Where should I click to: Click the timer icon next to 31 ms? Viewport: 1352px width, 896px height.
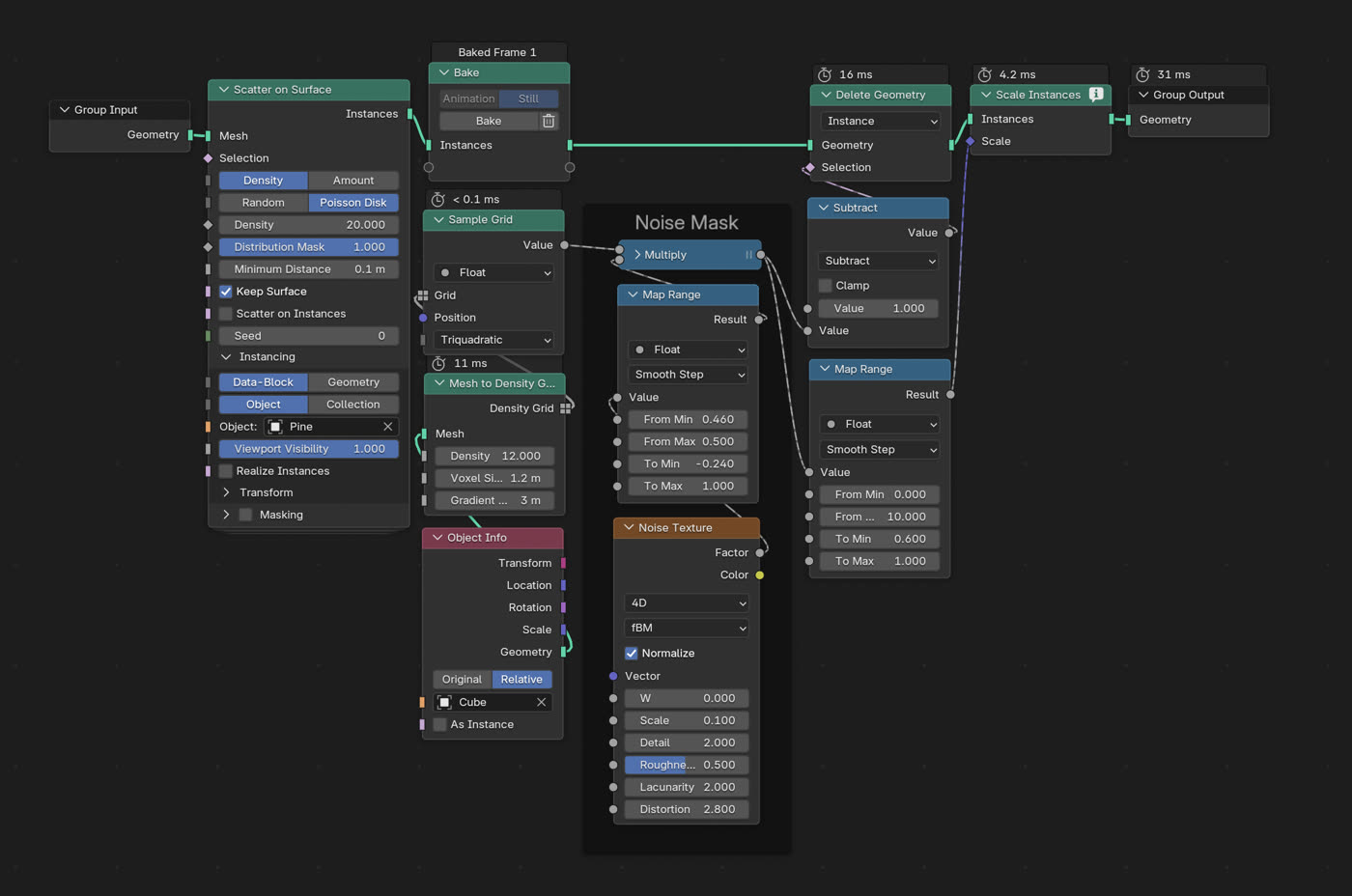click(1142, 74)
